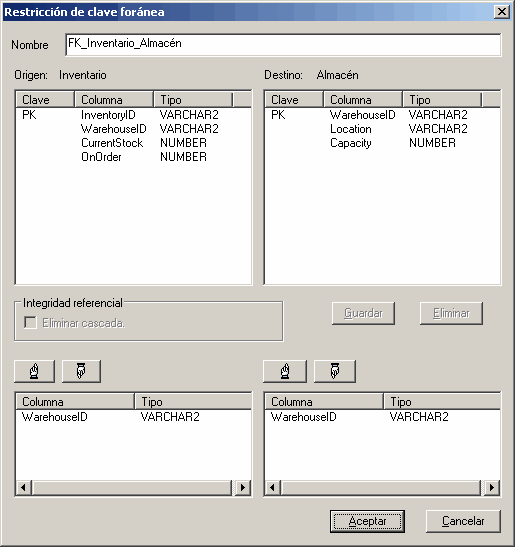Toggle the Eliminar cascada checkbox

[x=30, y=323]
